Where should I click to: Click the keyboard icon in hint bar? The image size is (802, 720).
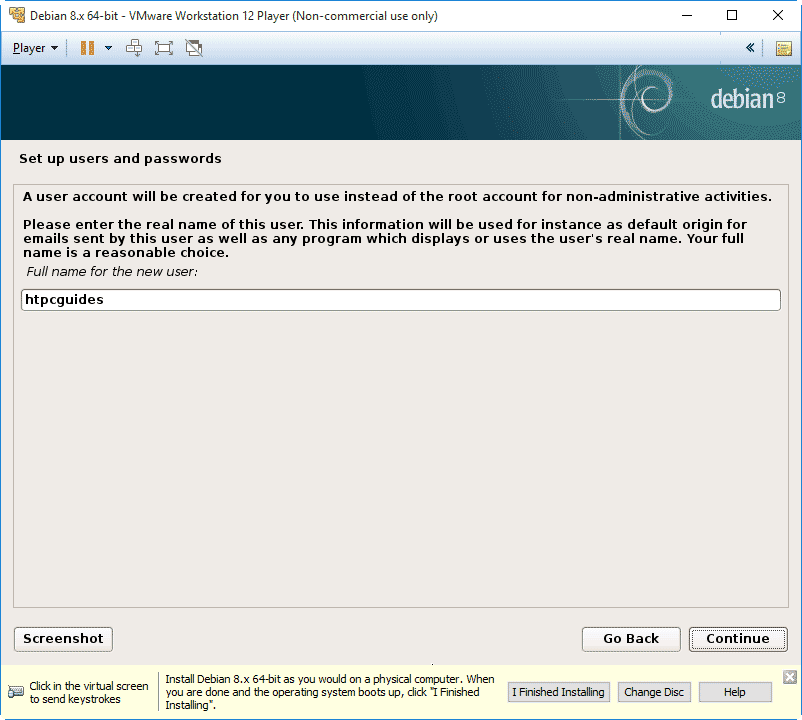(16, 692)
